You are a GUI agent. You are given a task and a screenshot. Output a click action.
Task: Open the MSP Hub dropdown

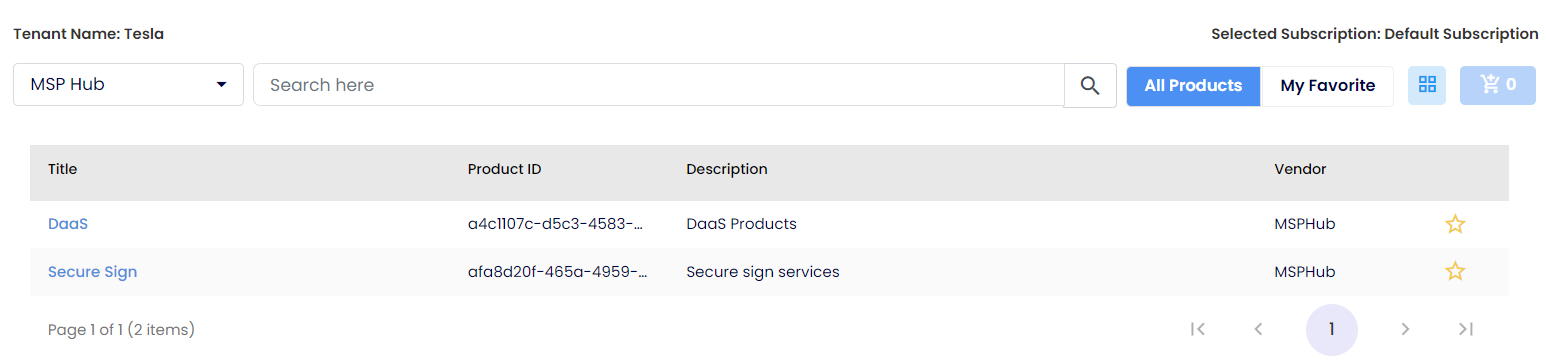128,85
